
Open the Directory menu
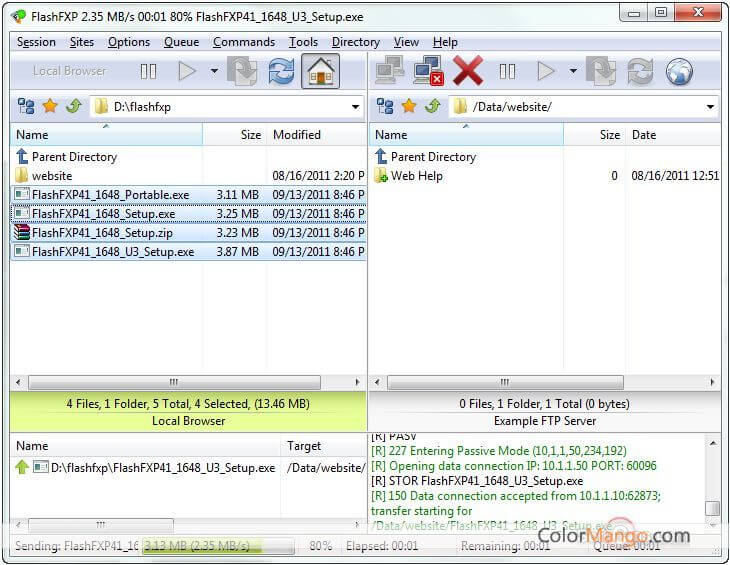(356, 42)
